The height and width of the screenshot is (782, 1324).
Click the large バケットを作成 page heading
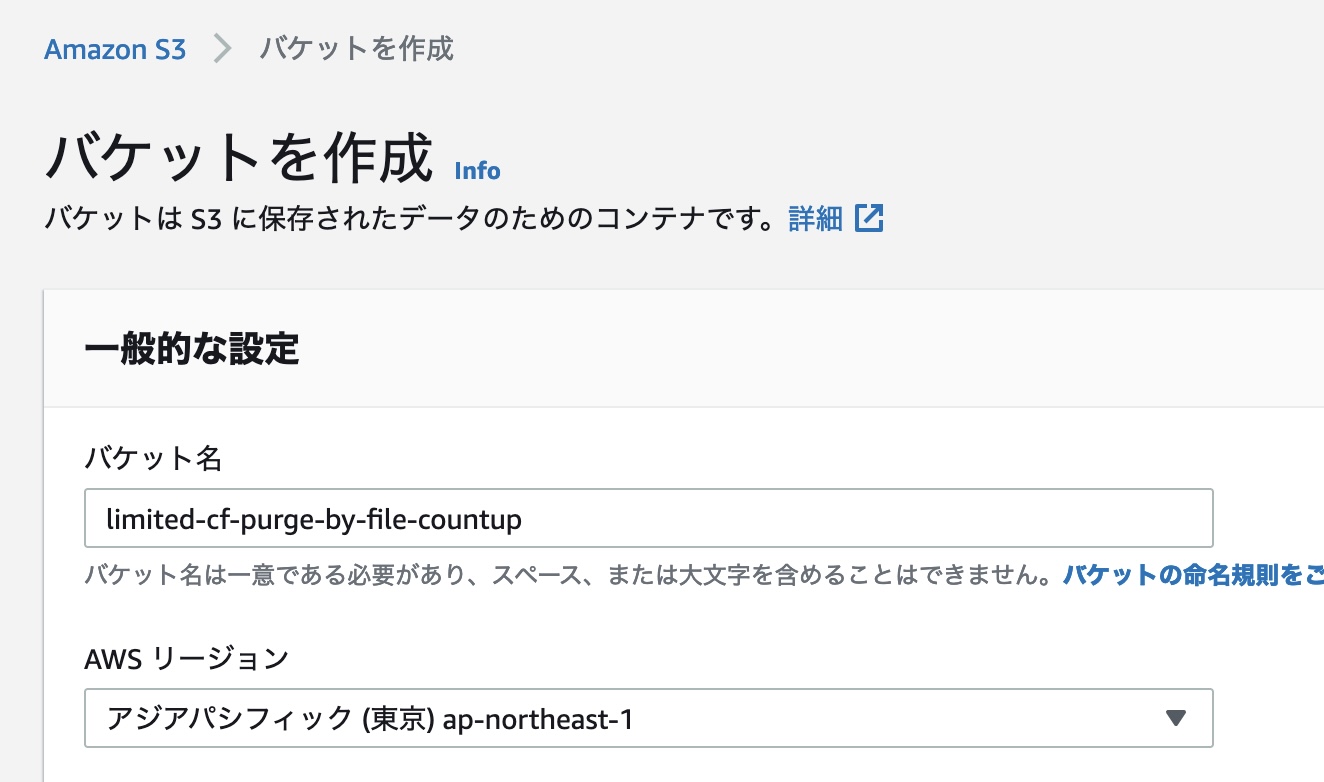pos(239,157)
